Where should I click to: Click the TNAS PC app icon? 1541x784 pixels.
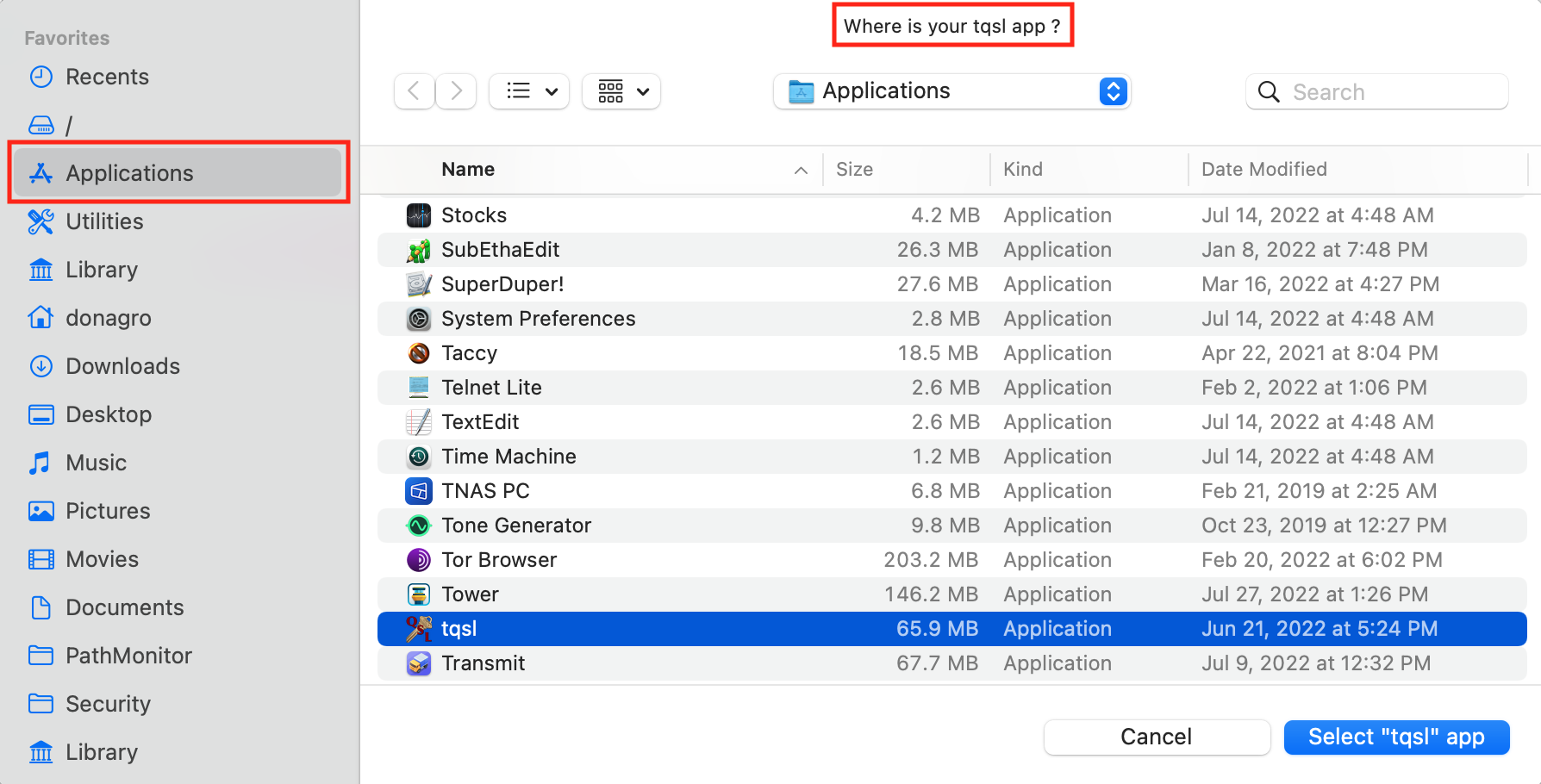pyautogui.click(x=419, y=491)
